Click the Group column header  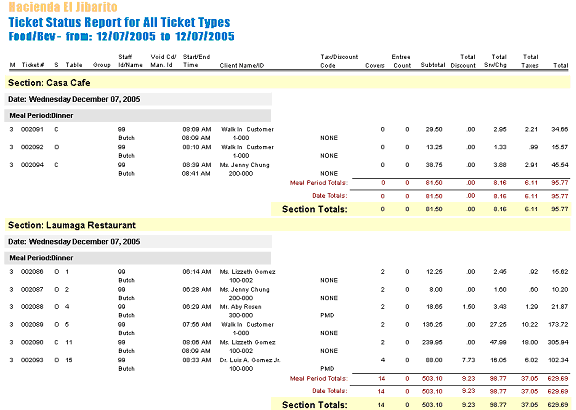(102, 65)
